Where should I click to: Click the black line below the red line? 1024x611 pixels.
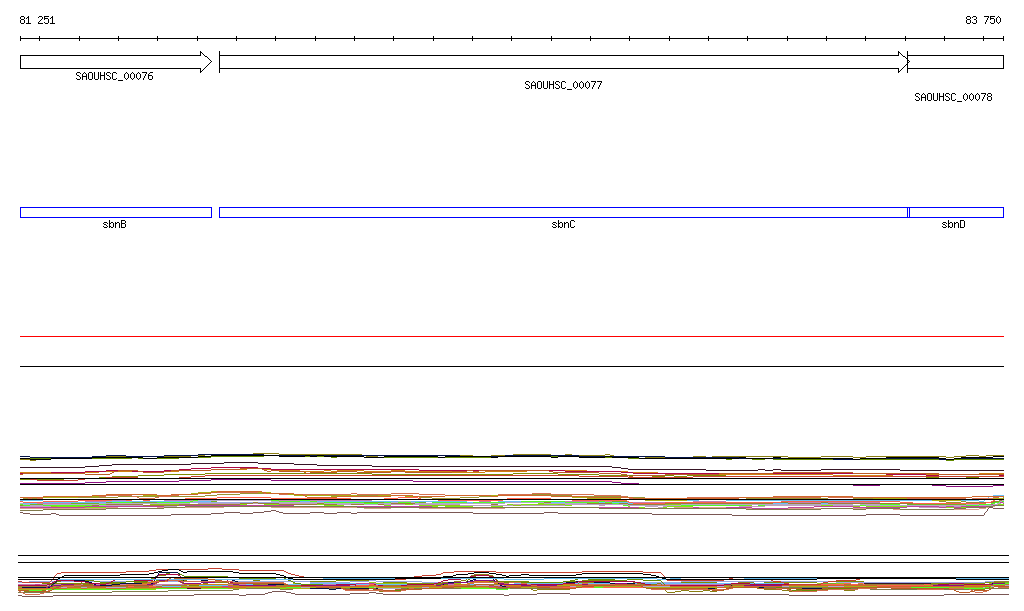(x=512, y=367)
